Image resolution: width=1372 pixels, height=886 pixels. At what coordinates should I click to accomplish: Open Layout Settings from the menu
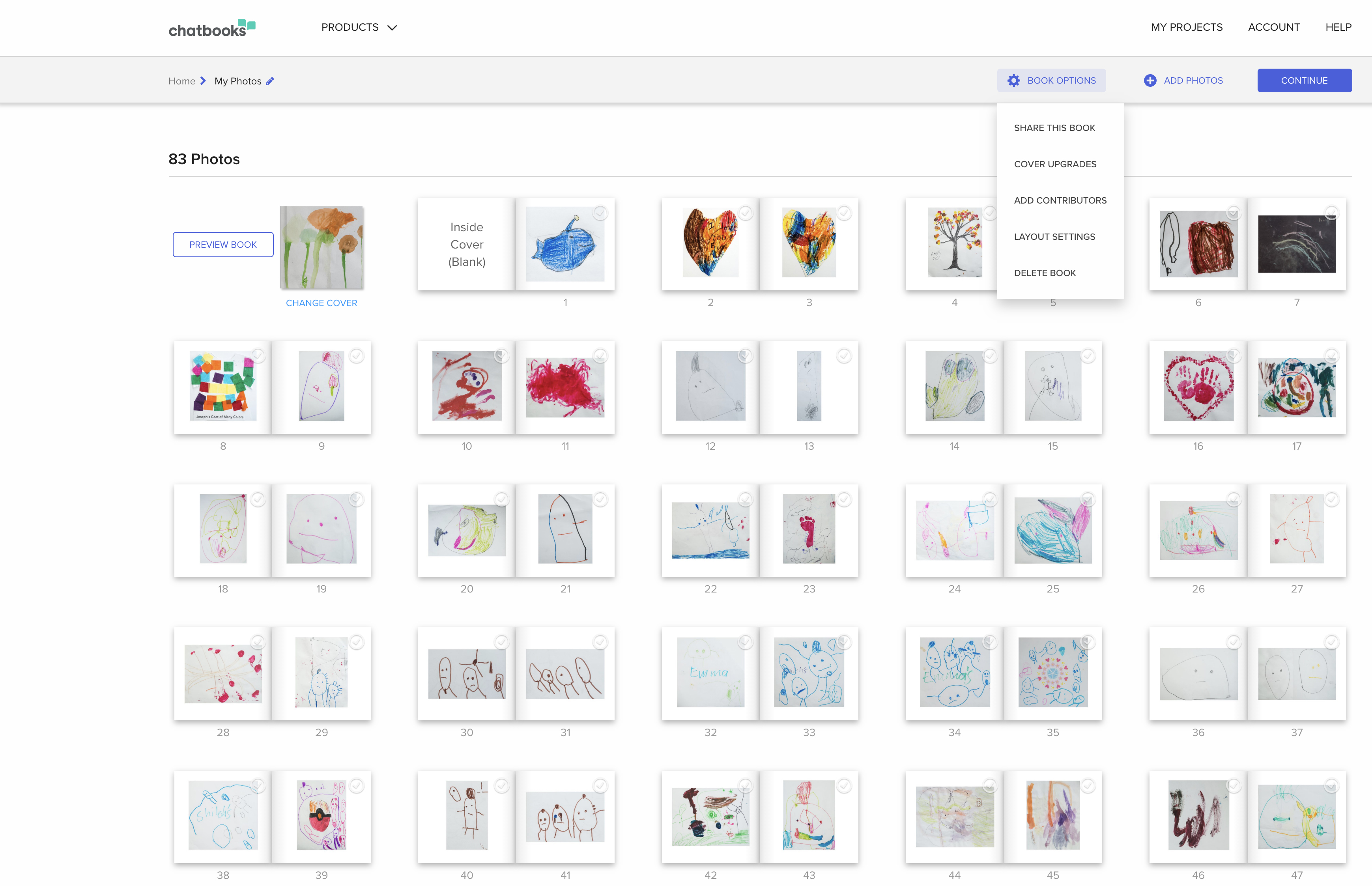(x=1054, y=236)
